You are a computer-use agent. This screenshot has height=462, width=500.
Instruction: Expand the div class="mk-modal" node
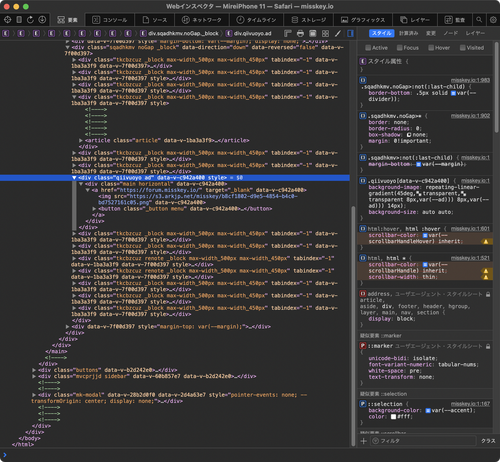pyautogui.click(x=34, y=395)
